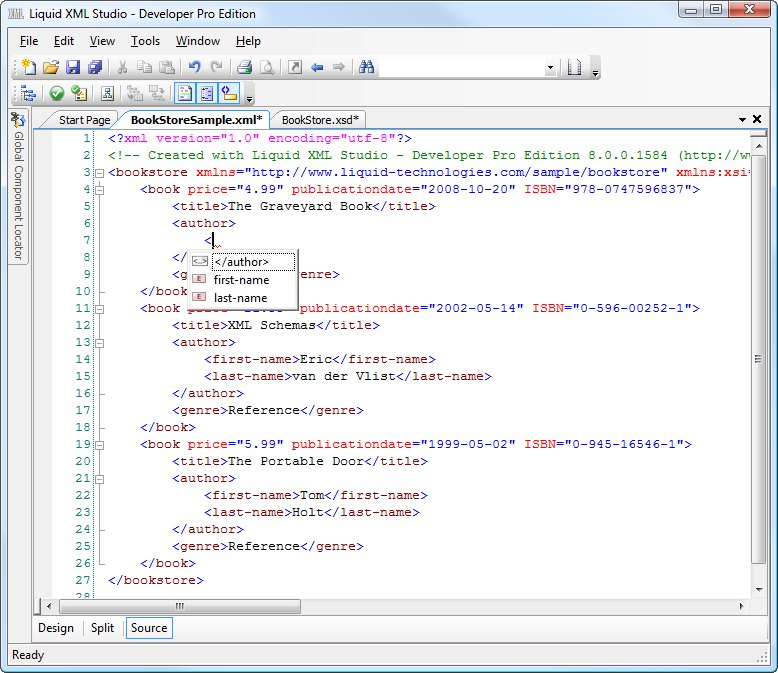
Task: Collapse the book element on line 19
Action: click(x=99, y=445)
